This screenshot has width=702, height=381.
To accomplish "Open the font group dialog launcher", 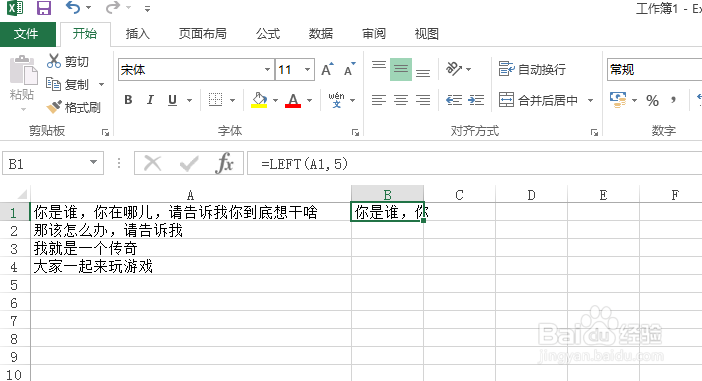I will [355, 132].
